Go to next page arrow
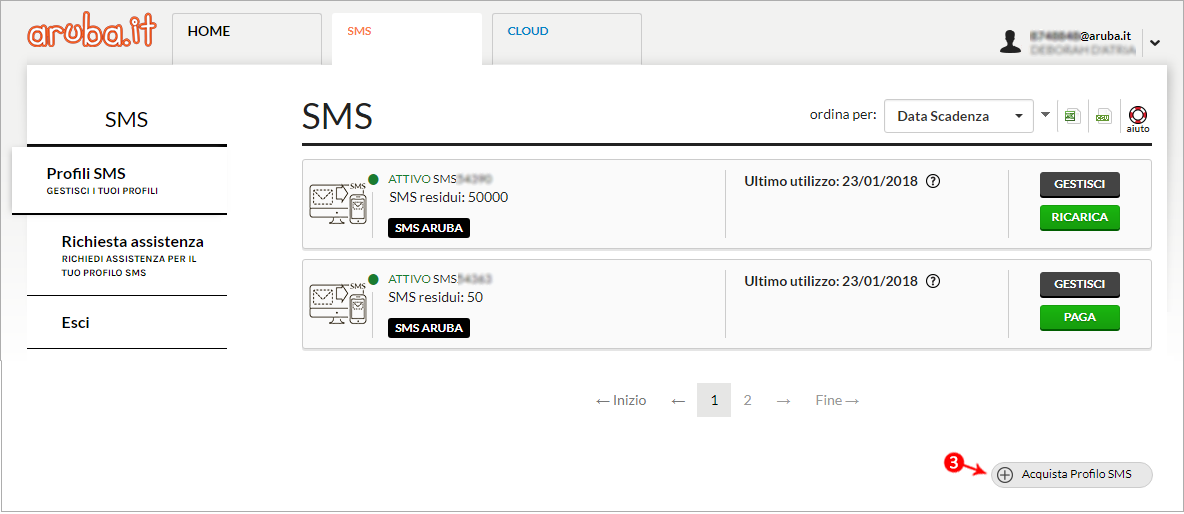The width and height of the screenshot is (1184, 514). pos(784,401)
